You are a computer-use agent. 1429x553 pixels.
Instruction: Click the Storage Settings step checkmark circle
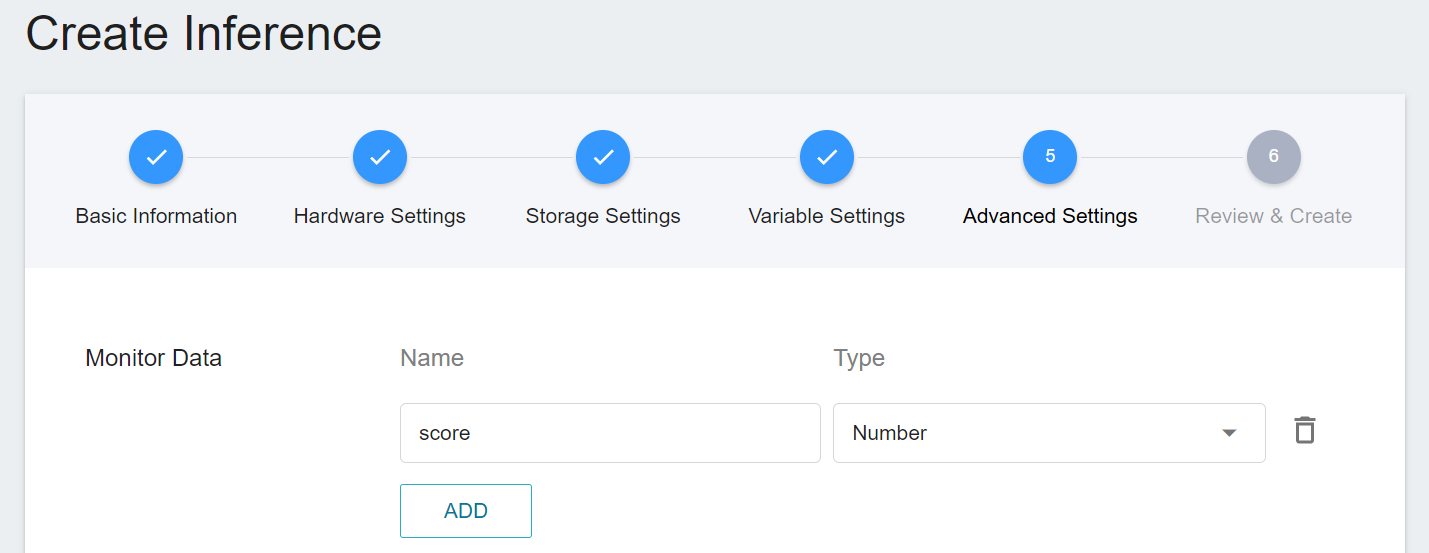tap(603, 157)
